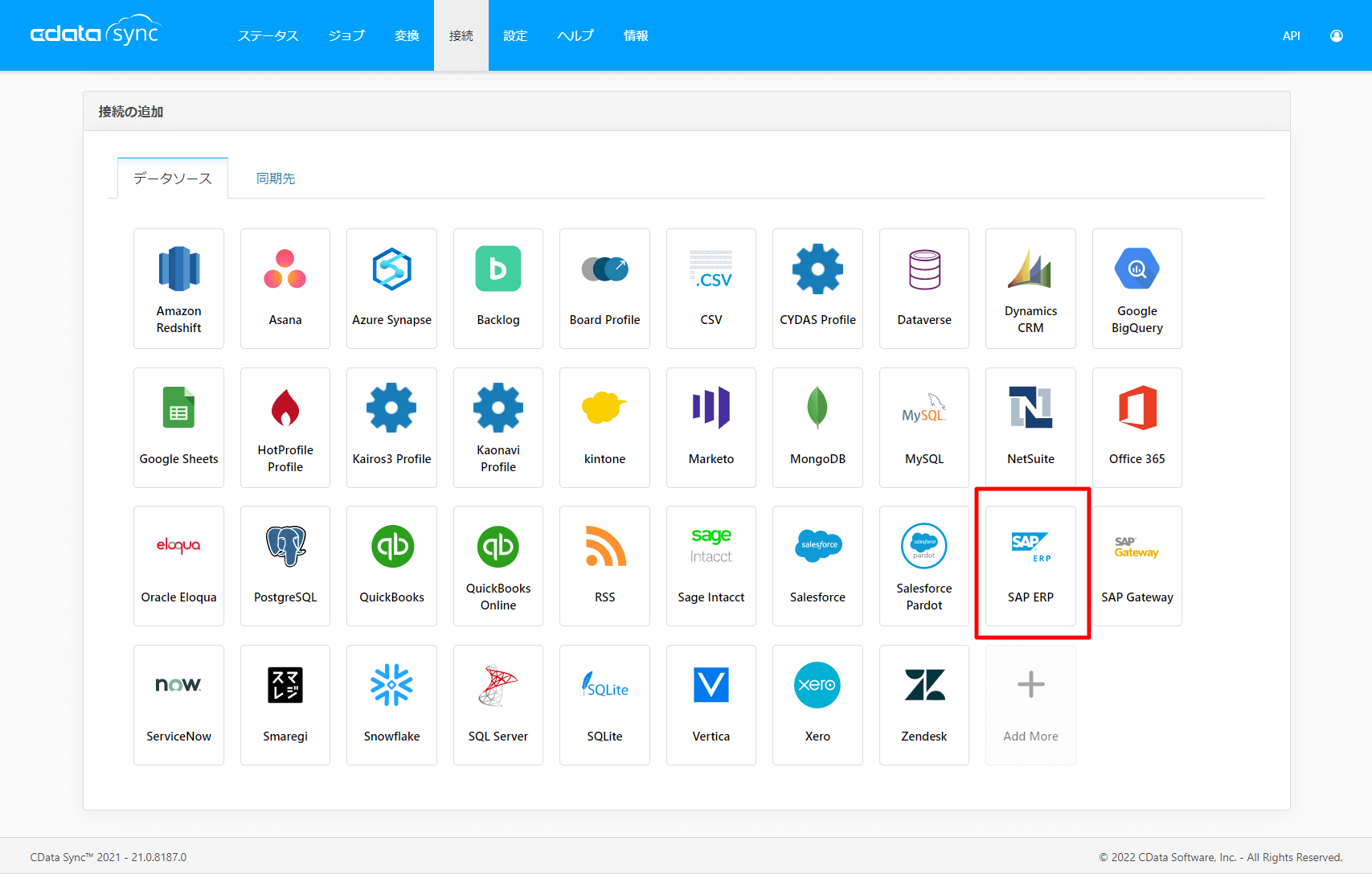Choose the Sage Intacct connector

(x=711, y=566)
